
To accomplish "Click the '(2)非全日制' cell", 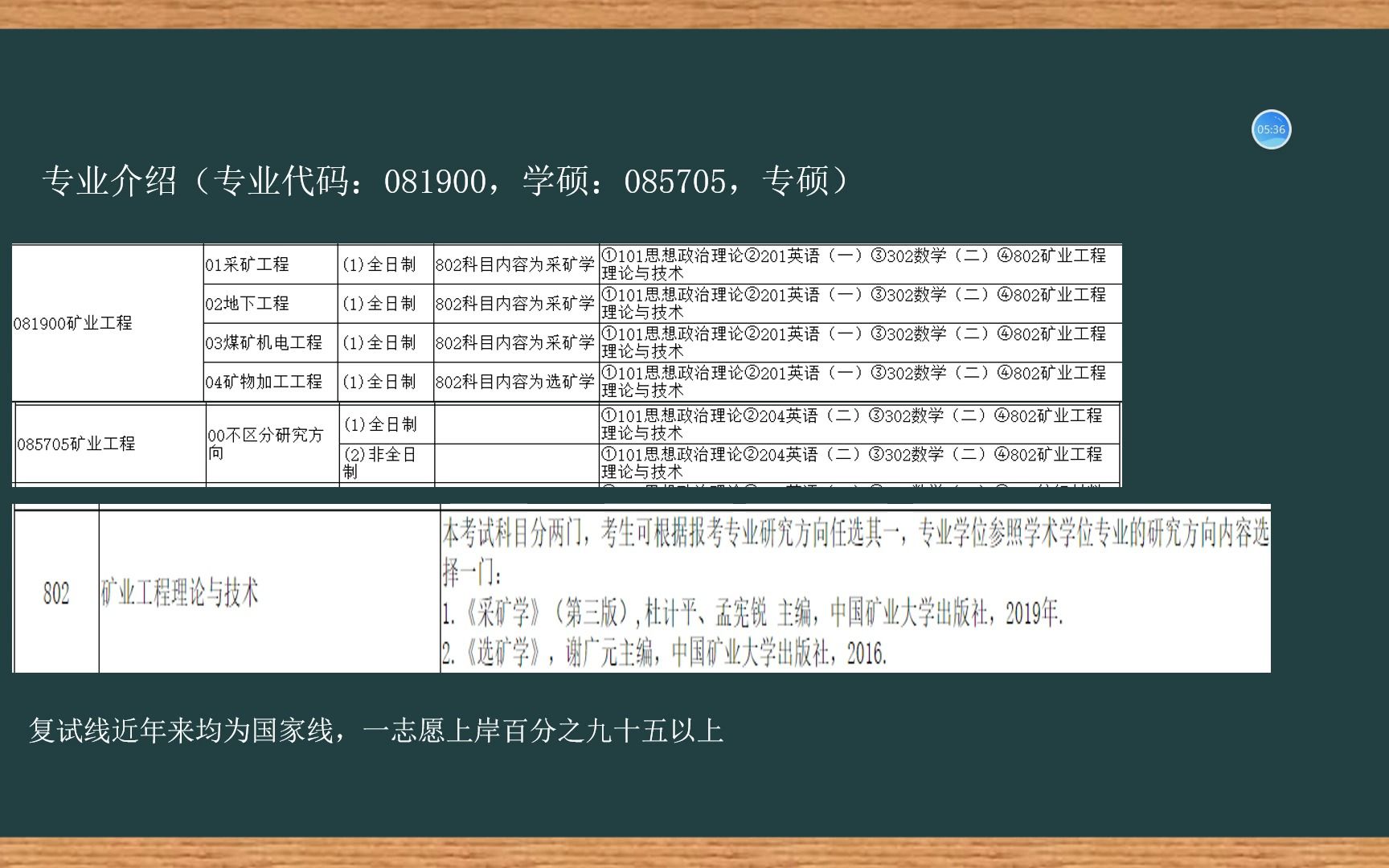I will 387,464.
